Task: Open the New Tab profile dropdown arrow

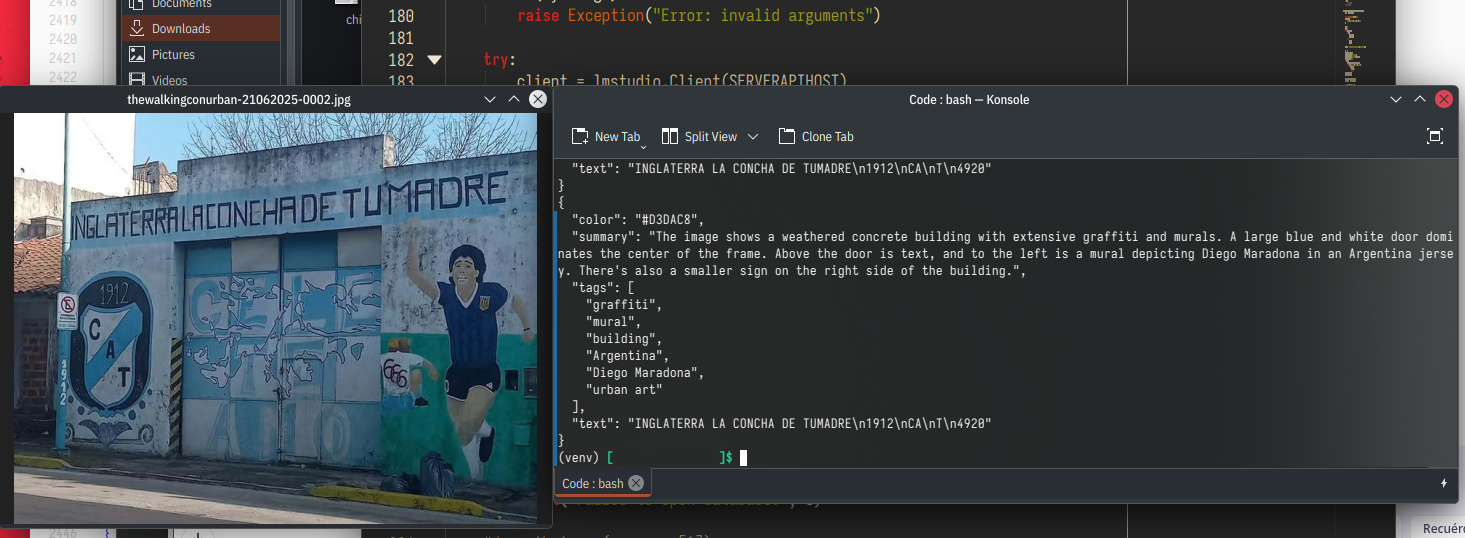Action: pos(643,146)
